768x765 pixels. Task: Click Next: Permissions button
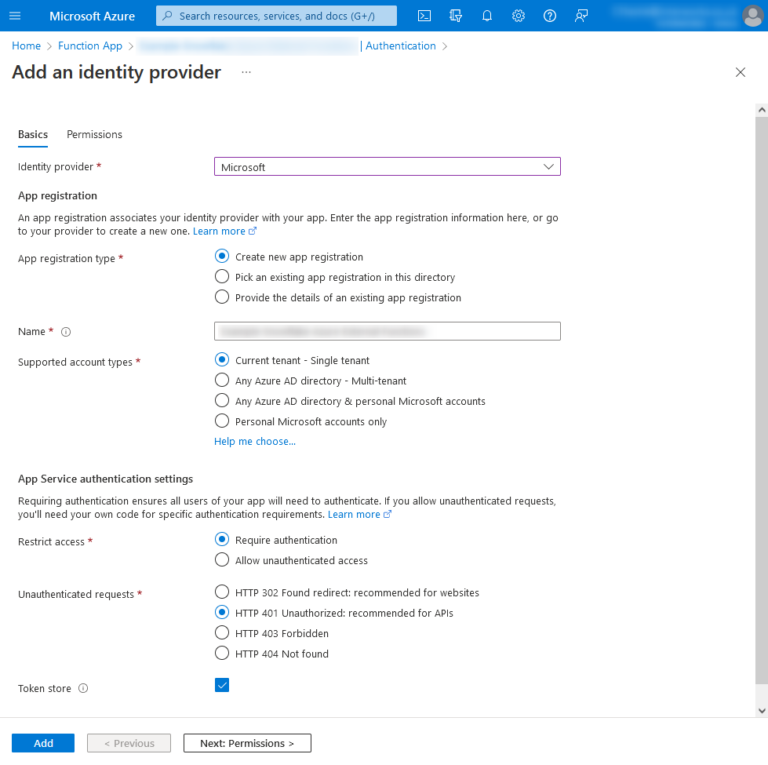[x=247, y=743]
